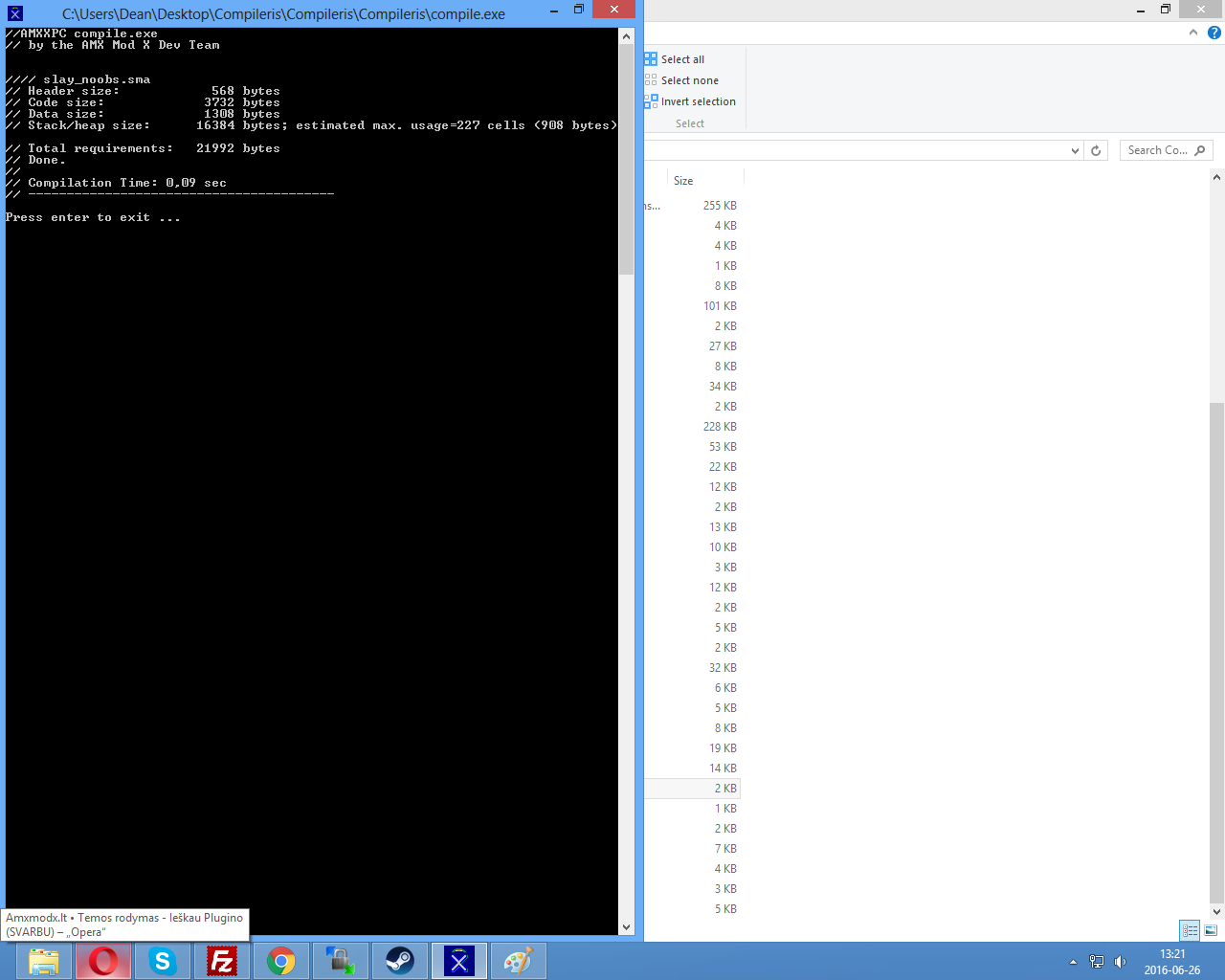
Task: Open the console window system menu icon
Action: (14, 13)
